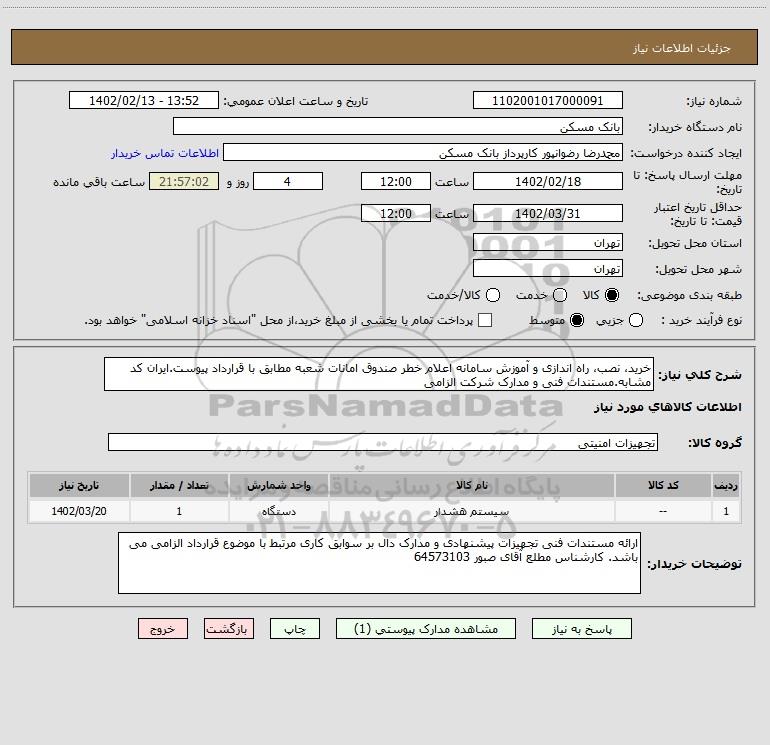Click the remaining days field showing 4
Image resolution: width=770 pixels, height=745 pixels.
click(288, 182)
